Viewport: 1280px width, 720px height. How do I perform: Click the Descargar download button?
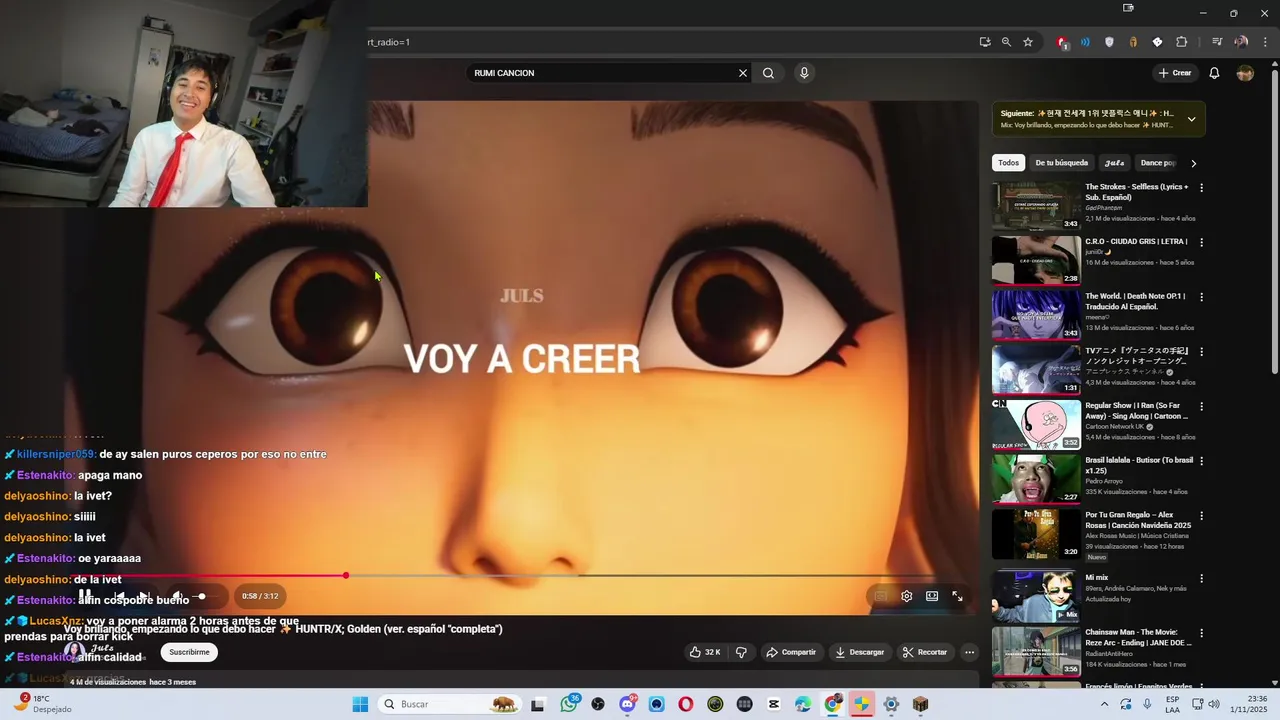tap(860, 652)
